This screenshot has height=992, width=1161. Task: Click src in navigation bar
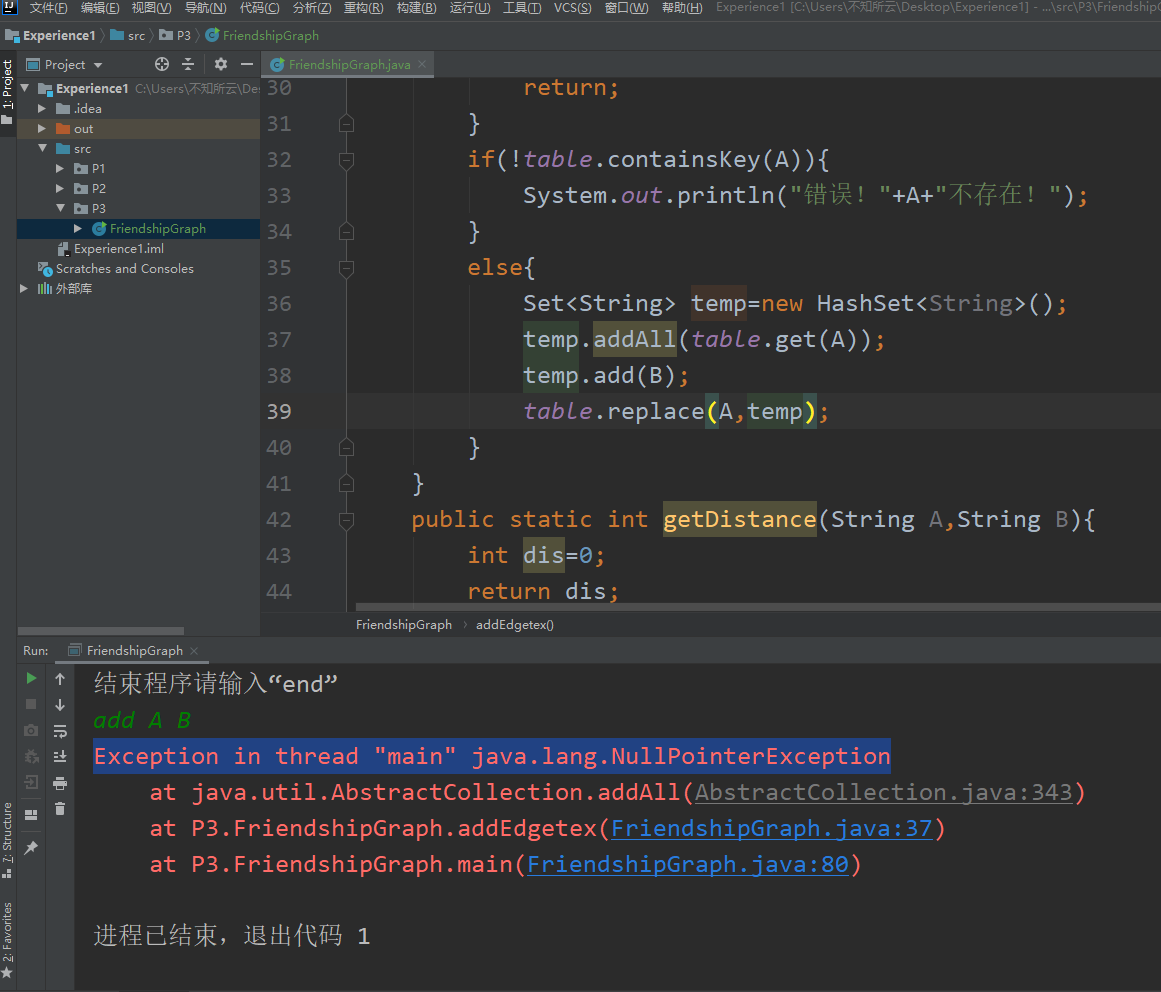tap(128, 36)
